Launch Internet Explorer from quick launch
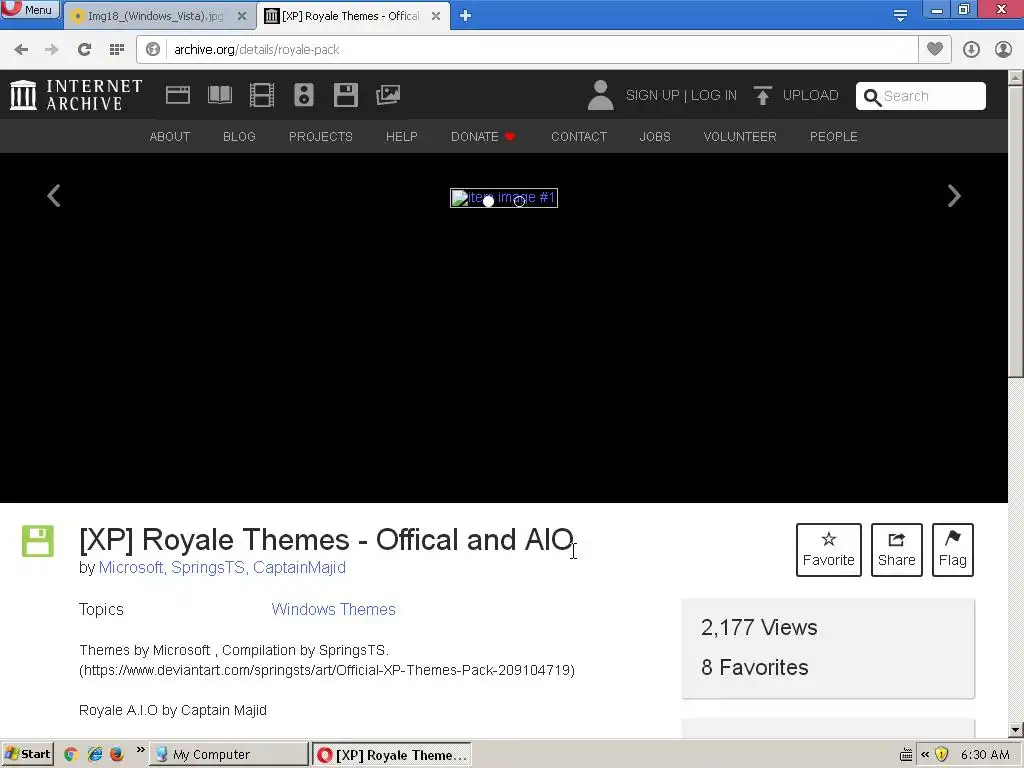The height and width of the screenshot is (768, 1024). (95, 754)
